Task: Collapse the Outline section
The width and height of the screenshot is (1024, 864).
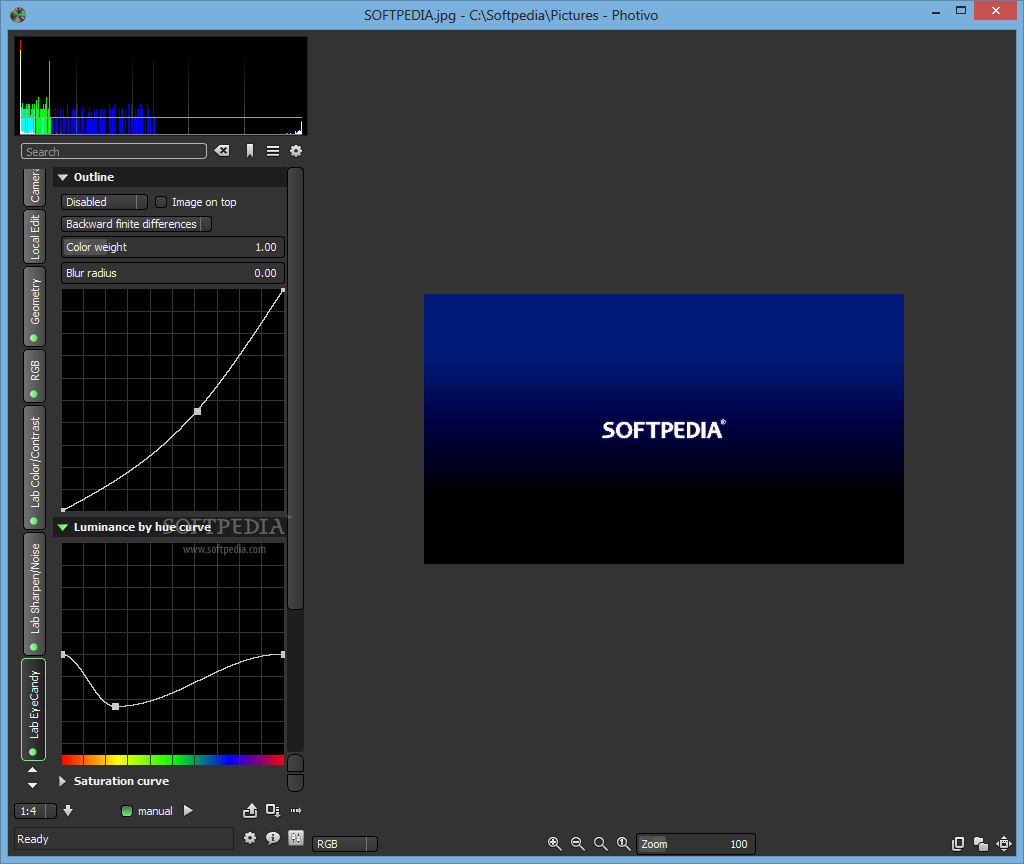Action: (x=63, y=177)
